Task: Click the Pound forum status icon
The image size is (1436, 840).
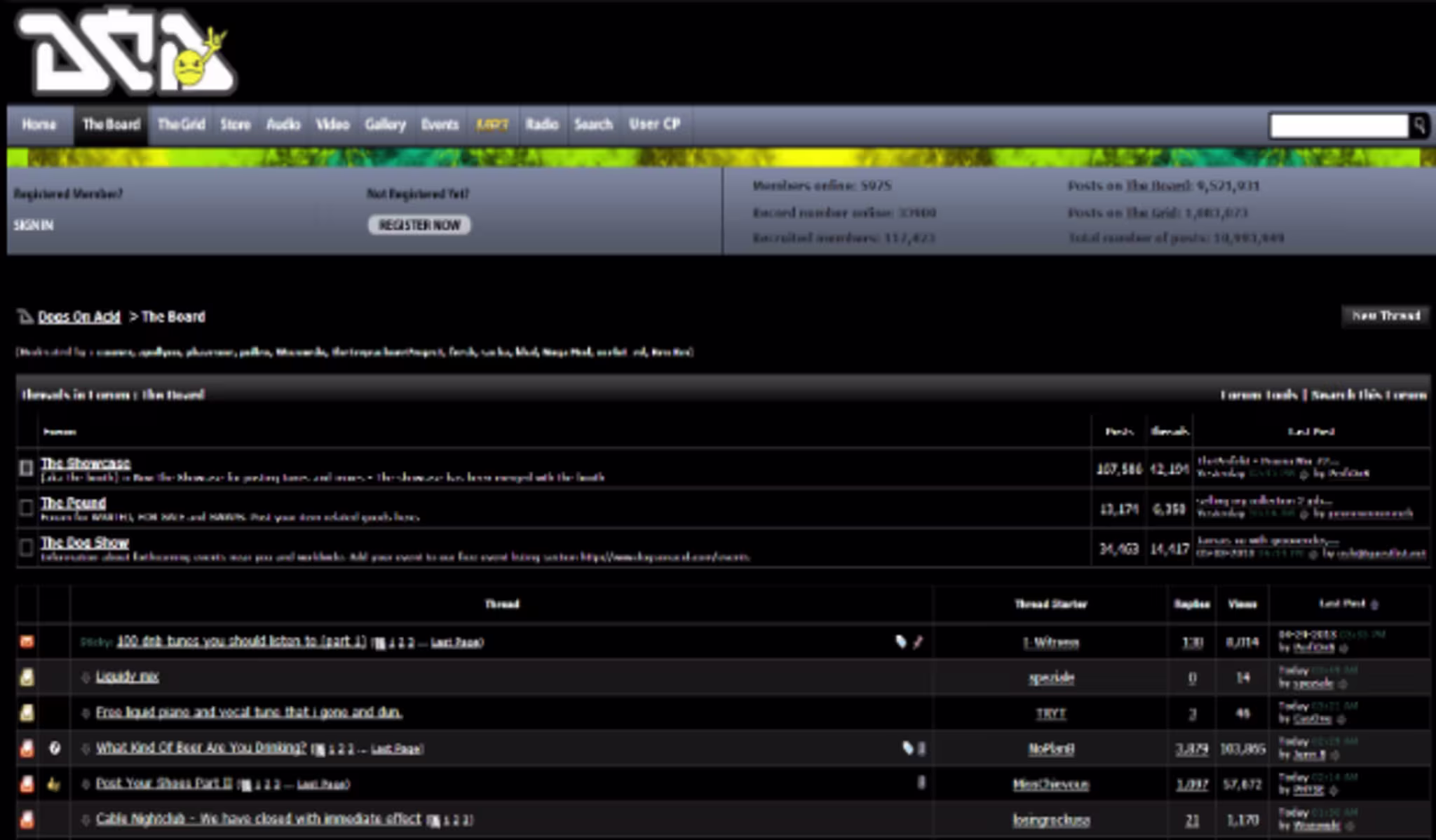Action: point(27,508)
